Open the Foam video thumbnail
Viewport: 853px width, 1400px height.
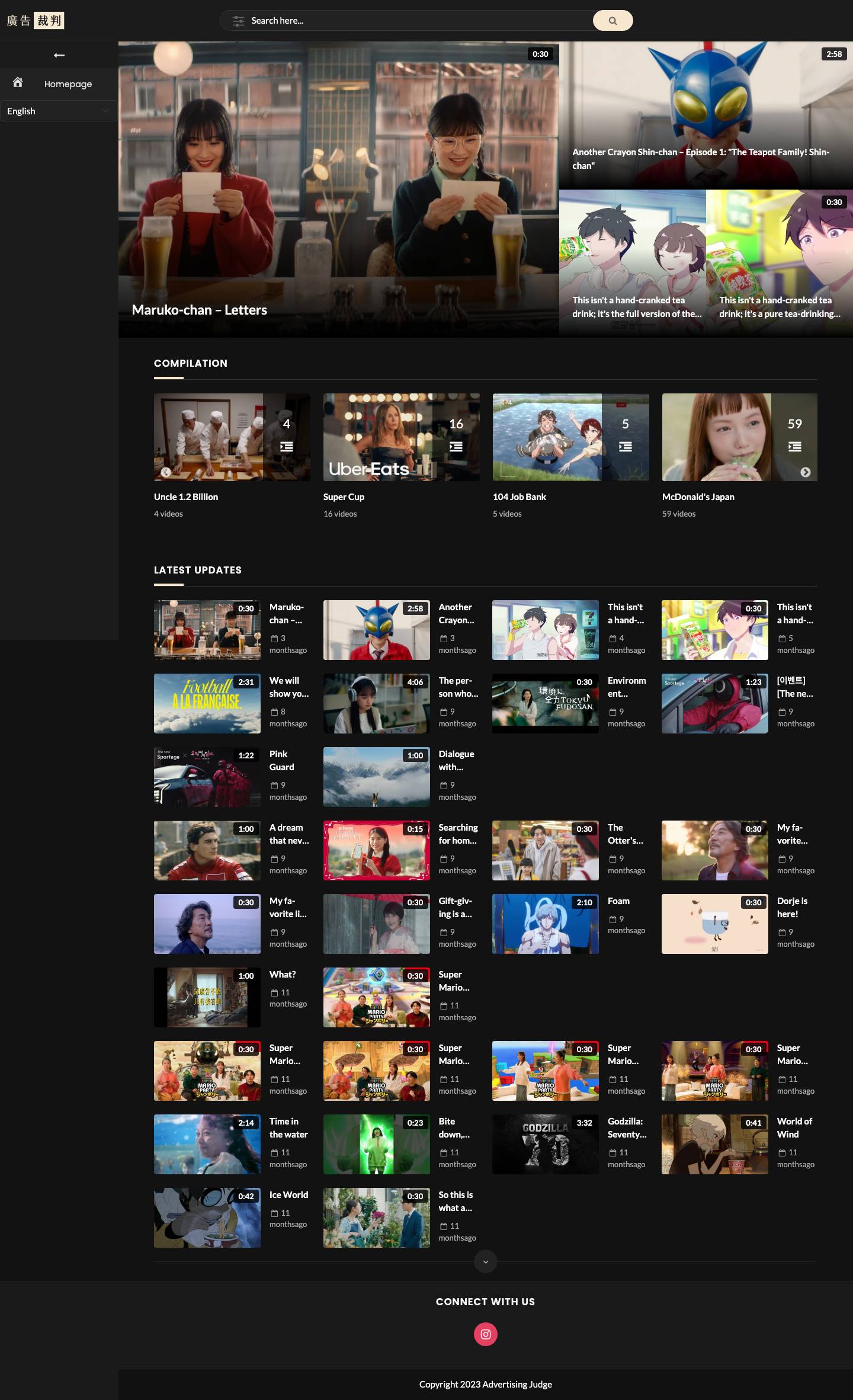546,924
